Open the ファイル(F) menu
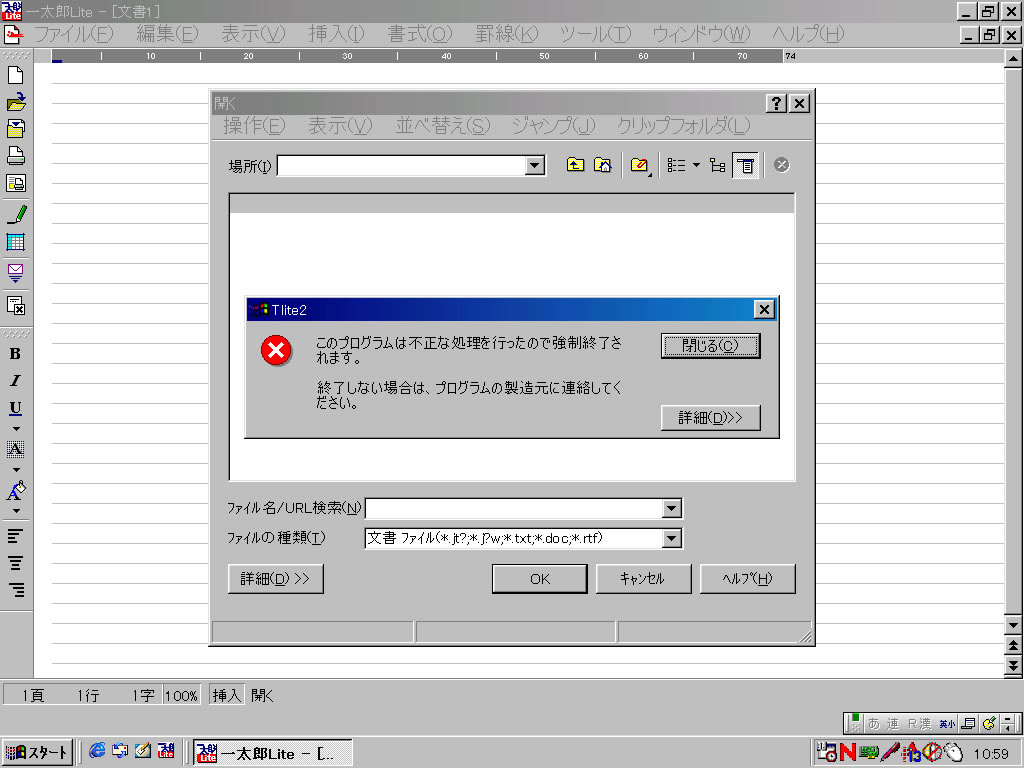 coord(73,34)
